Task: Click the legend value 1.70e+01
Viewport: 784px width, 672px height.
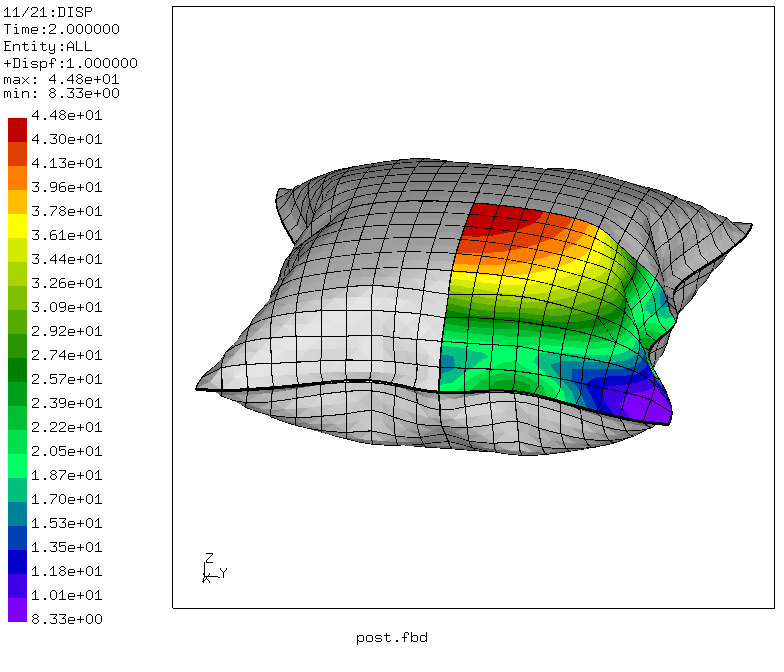Action: pos(66,500)
